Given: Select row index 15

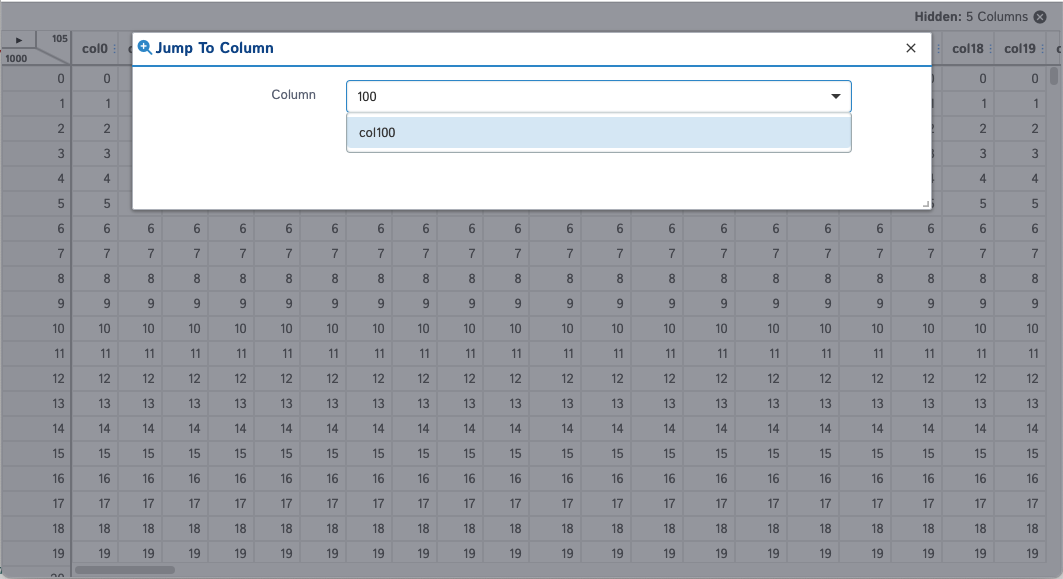Looking at the screenshot, I should point(37,454).
